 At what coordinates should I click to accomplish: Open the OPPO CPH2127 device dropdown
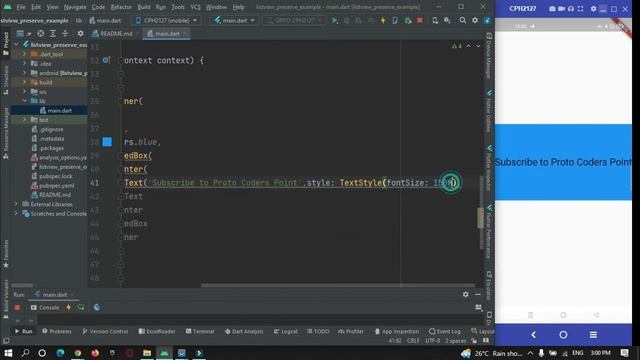pos(294,20)
